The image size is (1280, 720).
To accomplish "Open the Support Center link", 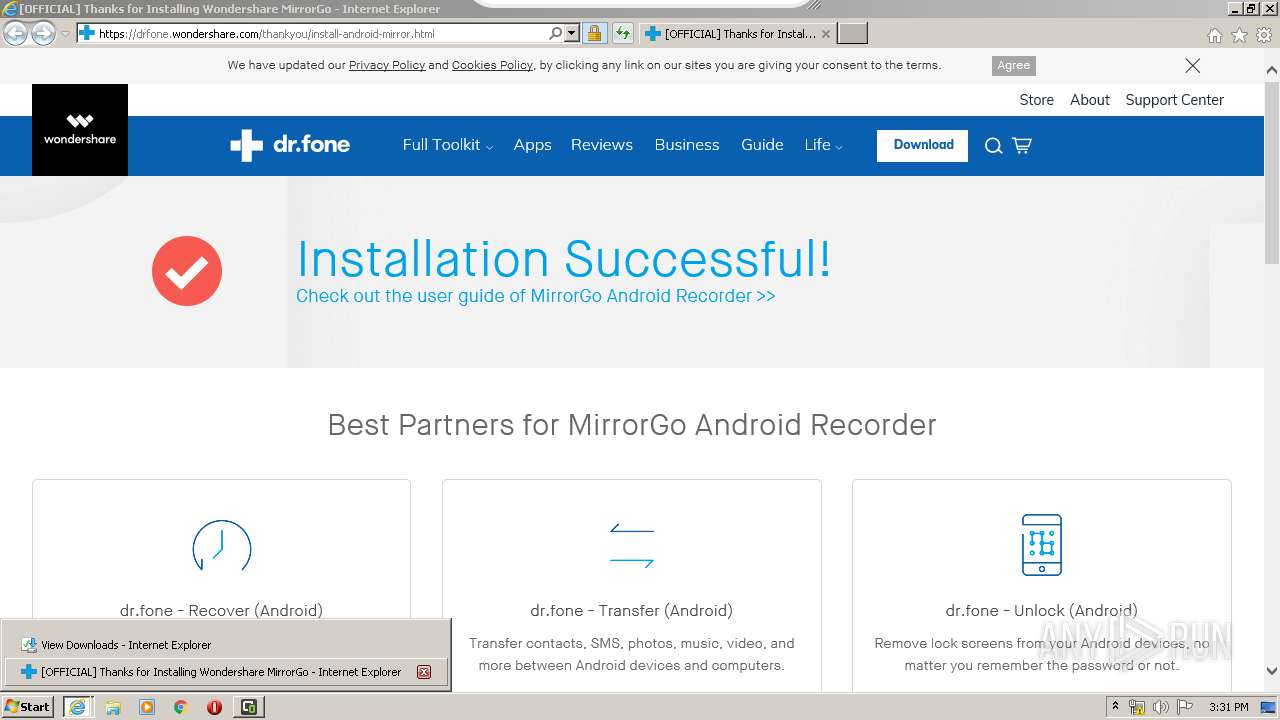I will click(1174, 100).
